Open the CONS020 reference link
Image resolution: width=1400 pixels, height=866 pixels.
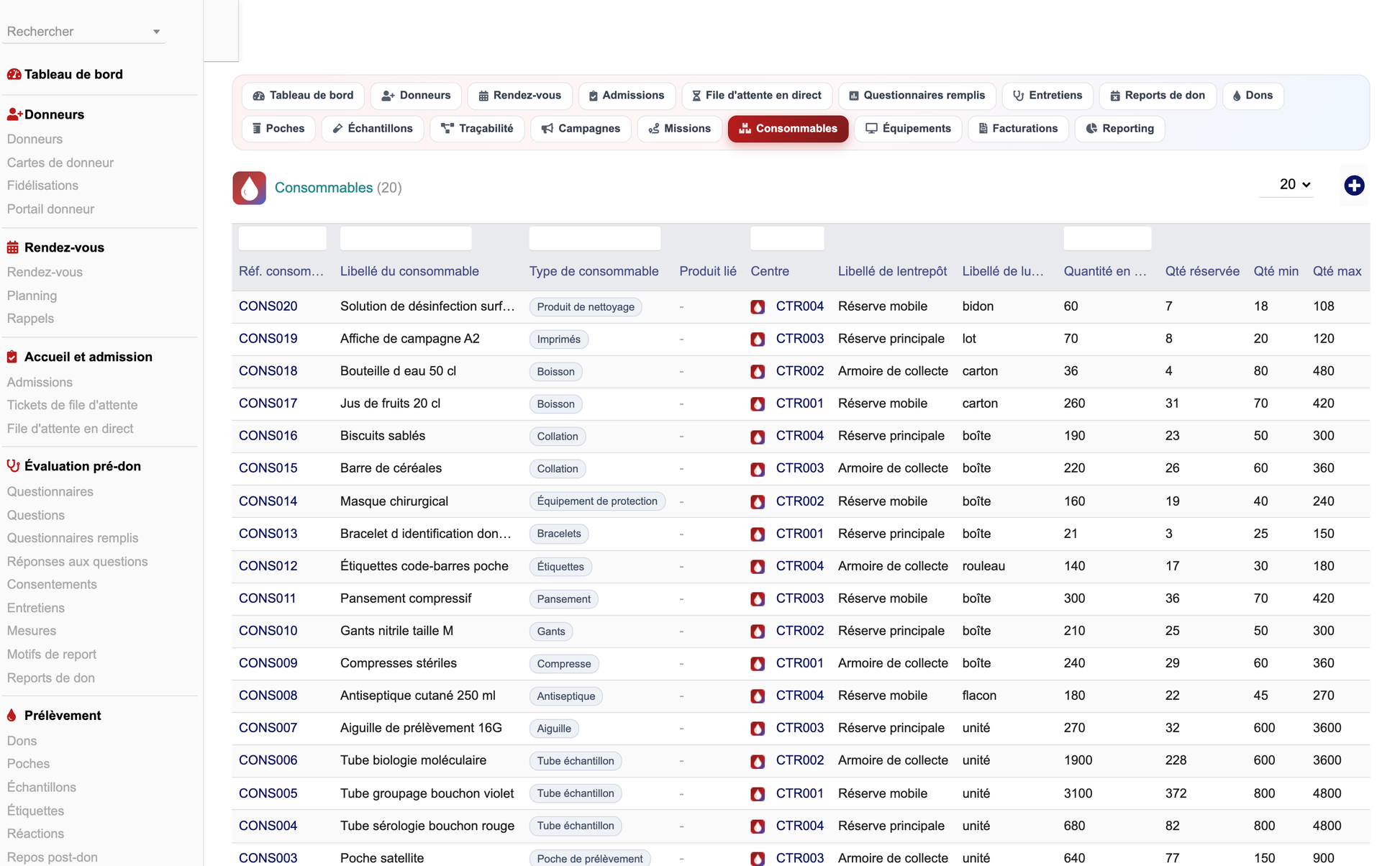(268, 306)
